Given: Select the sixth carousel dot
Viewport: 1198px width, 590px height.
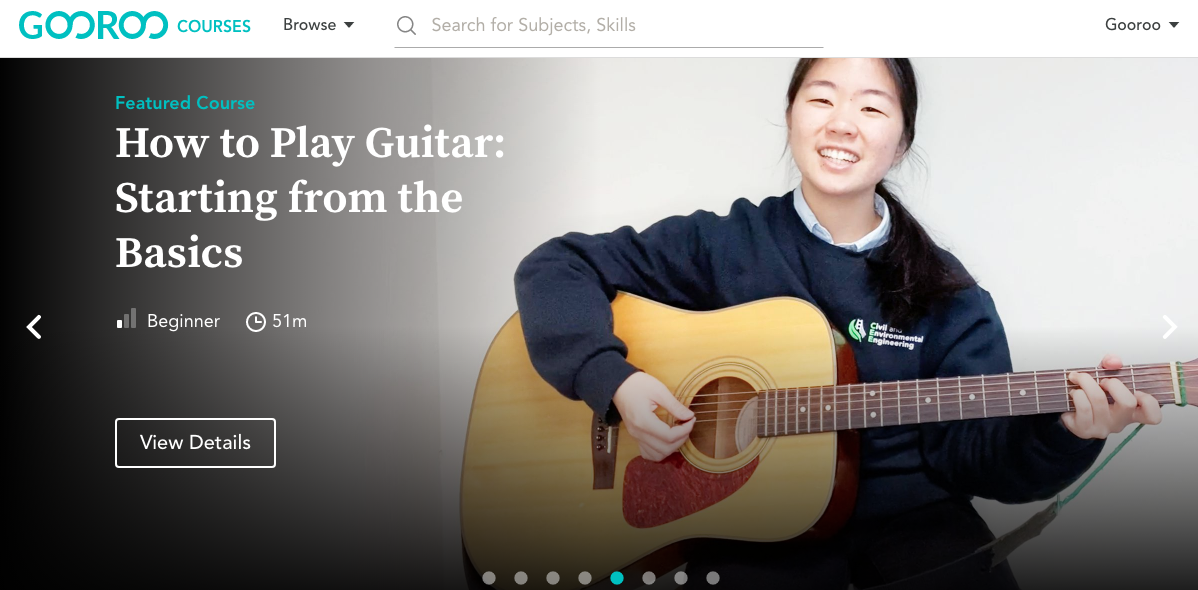Looking at the screenshot, I should (649, 578).
